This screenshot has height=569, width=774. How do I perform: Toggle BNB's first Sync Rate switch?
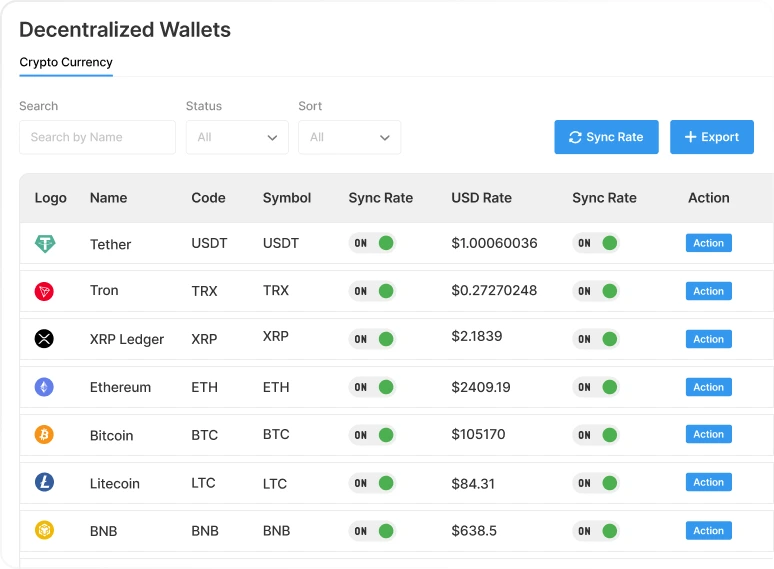(x=372, y=531)
